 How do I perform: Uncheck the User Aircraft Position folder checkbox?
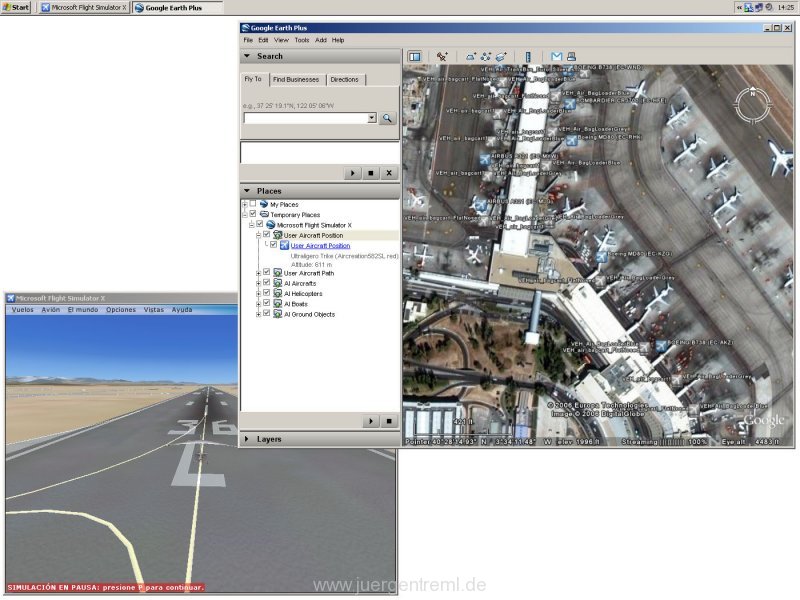tap(266, 235)
